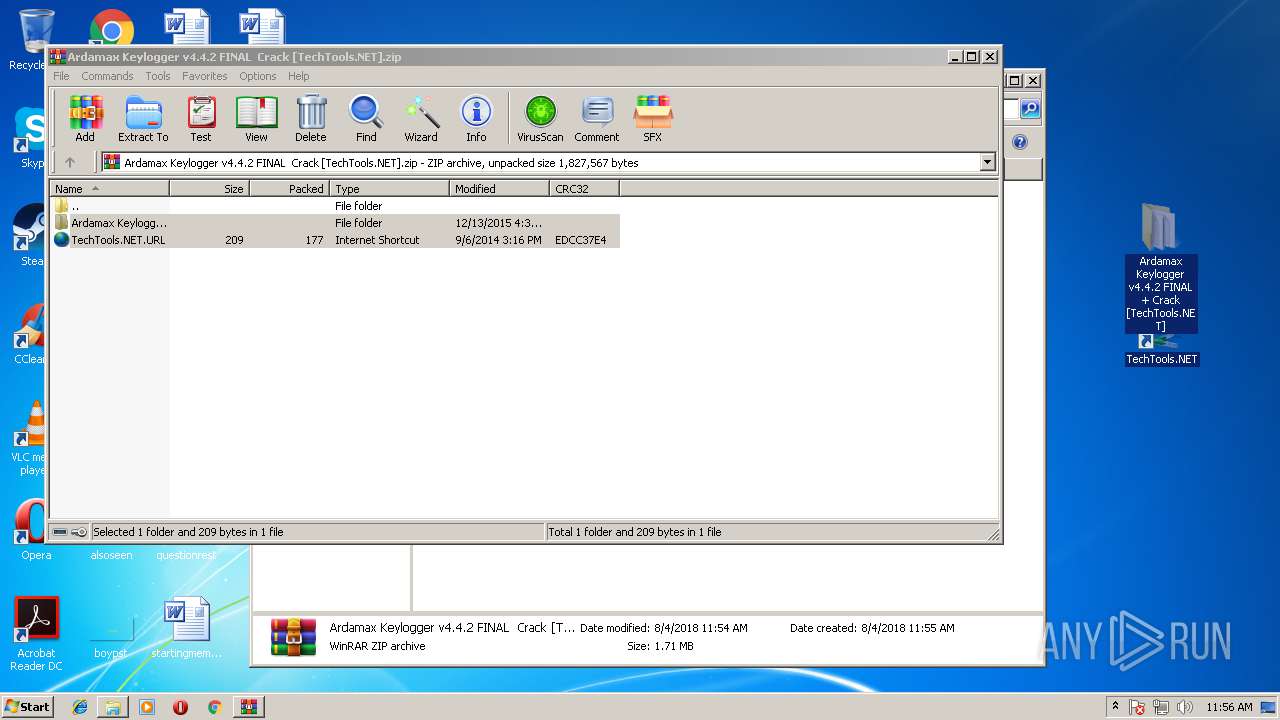Screen dimensions: 1280x720
Task: Open the Comment toolbar icon
Action: click(597, 119)
